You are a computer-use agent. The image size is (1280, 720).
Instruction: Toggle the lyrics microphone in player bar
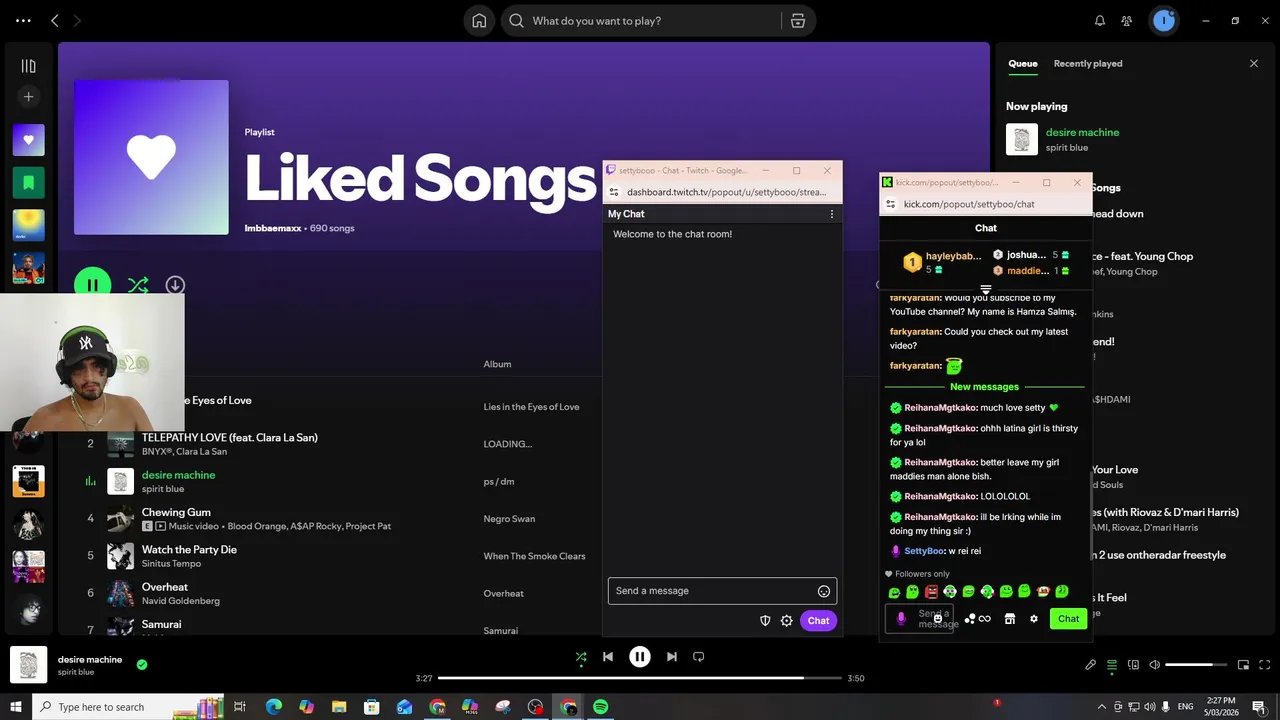[1091, 665]
